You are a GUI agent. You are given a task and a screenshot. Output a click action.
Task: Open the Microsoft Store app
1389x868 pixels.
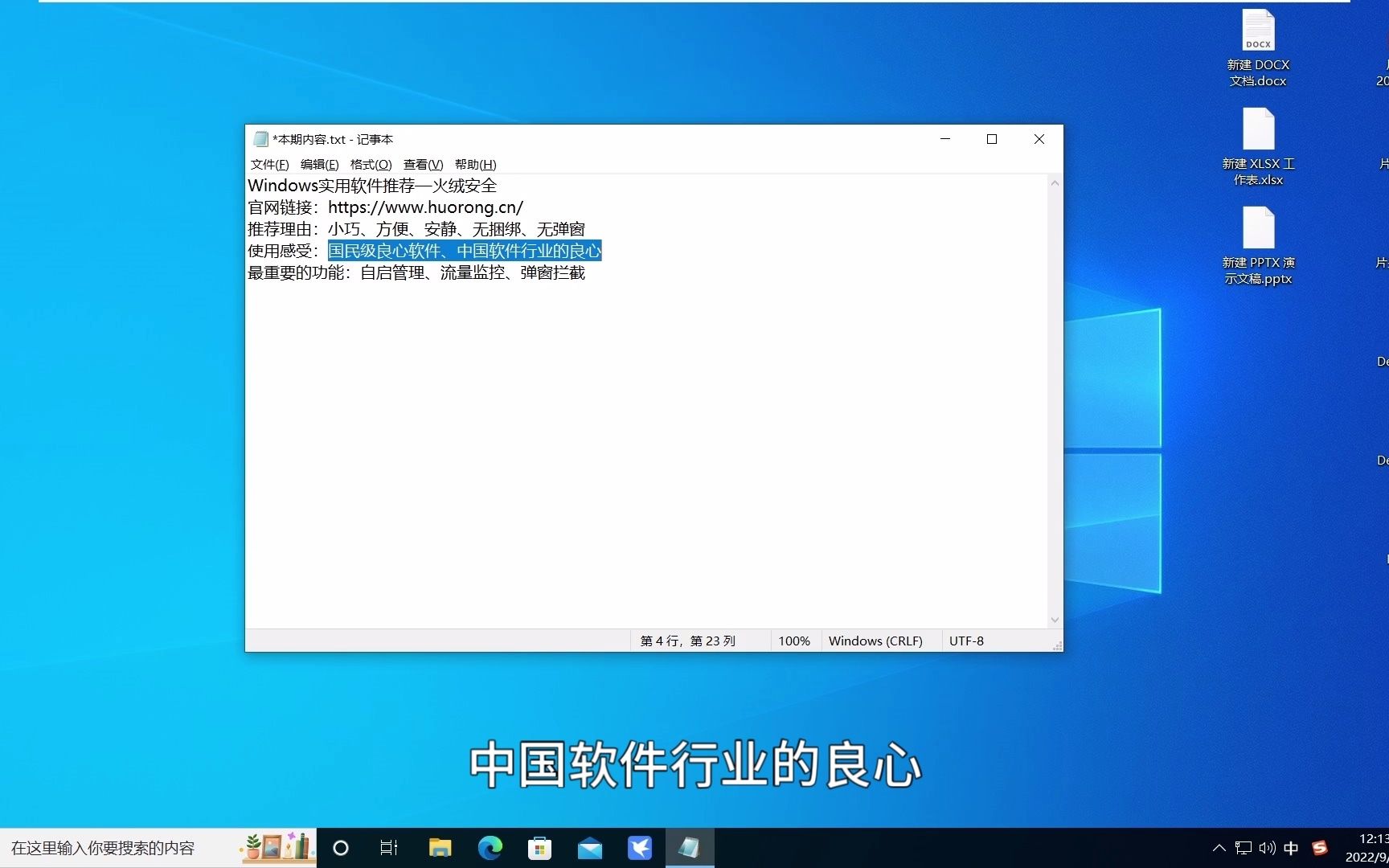539,848
